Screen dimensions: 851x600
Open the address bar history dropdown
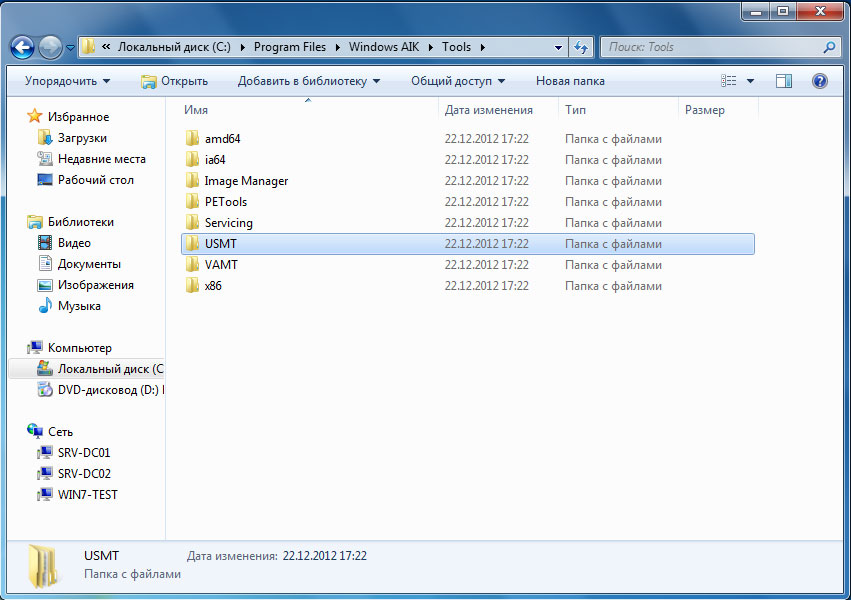558,48
